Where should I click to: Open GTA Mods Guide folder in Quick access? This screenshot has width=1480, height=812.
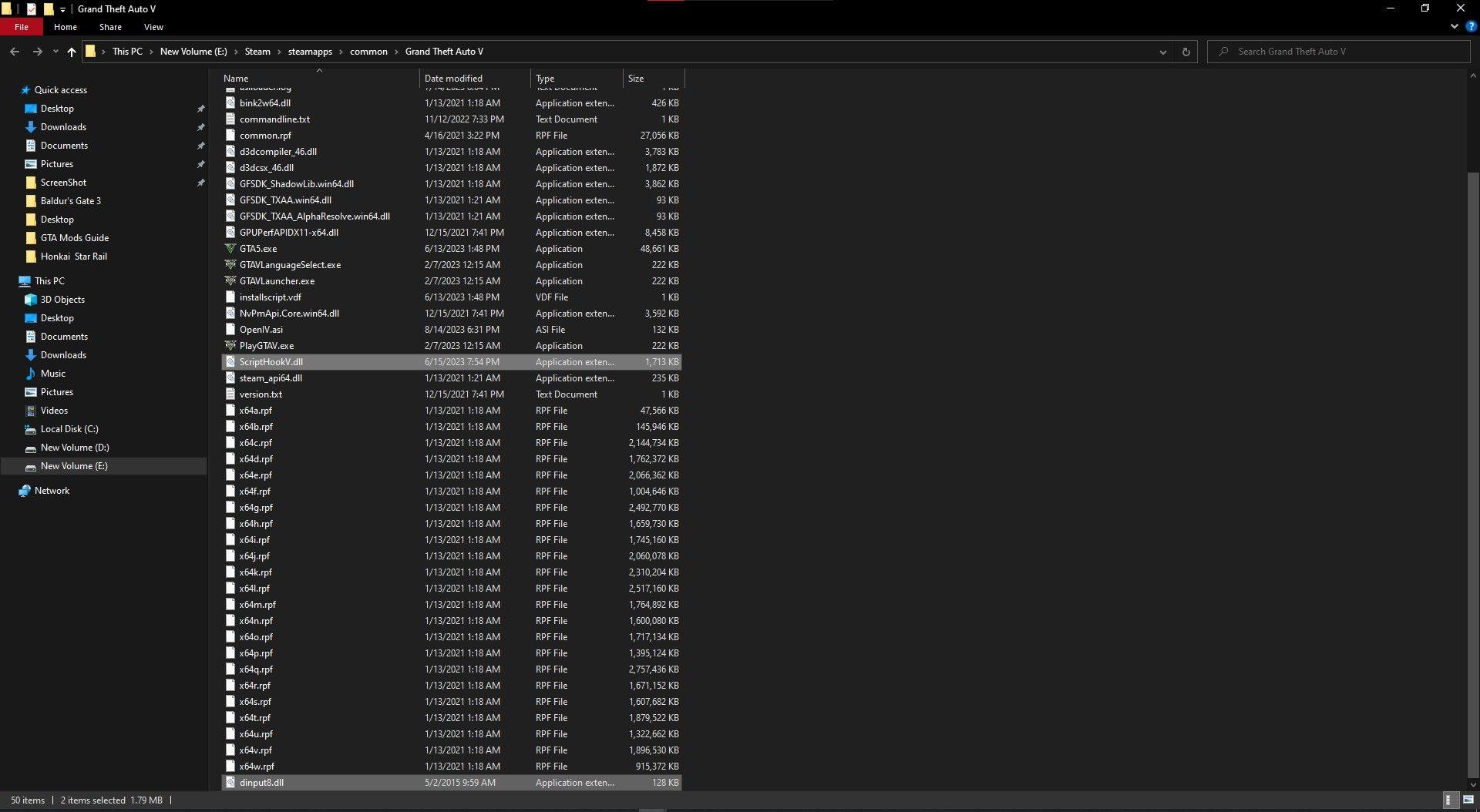(x=74, y=238)
